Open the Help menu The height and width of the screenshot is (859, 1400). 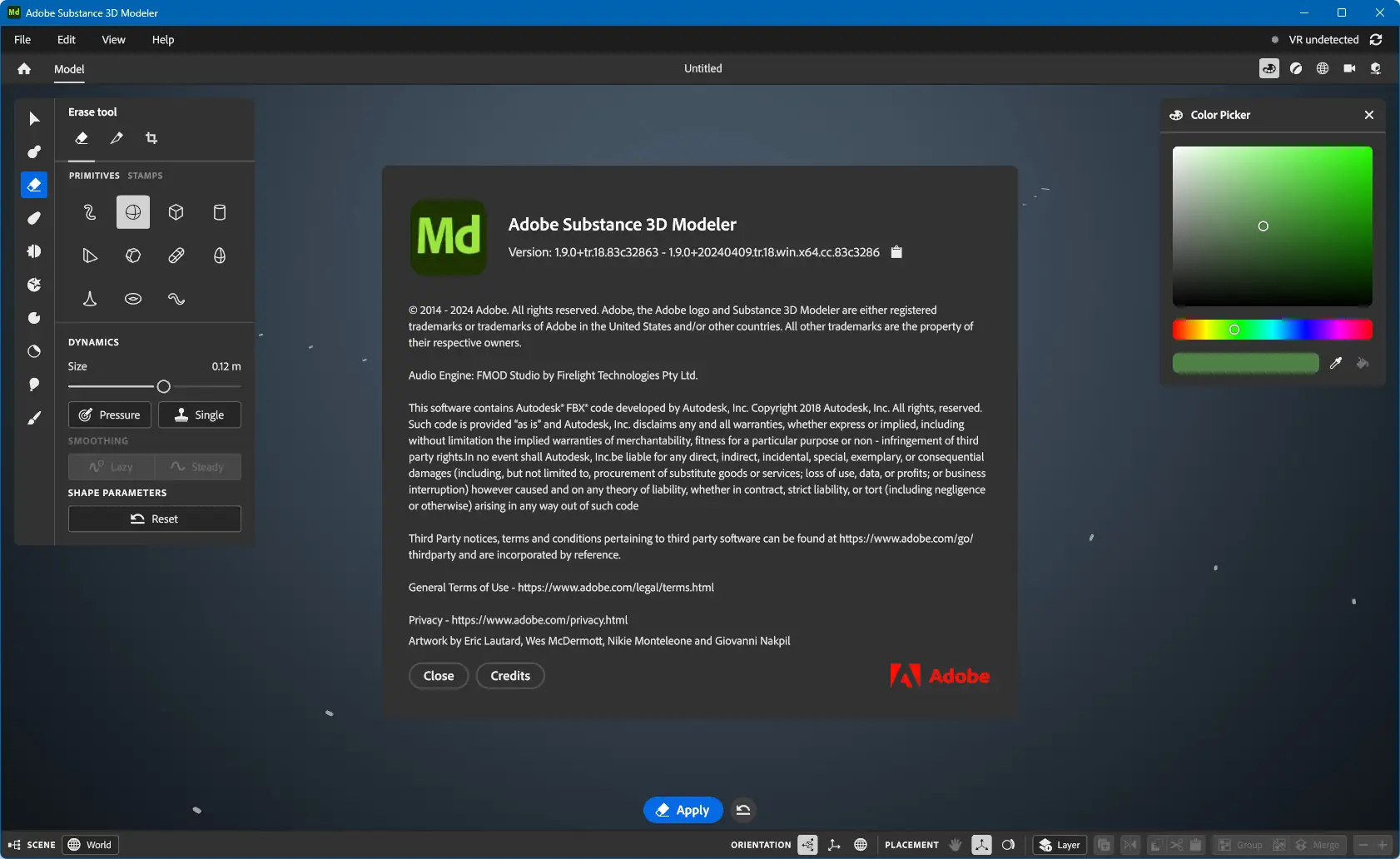coord(163,40)
